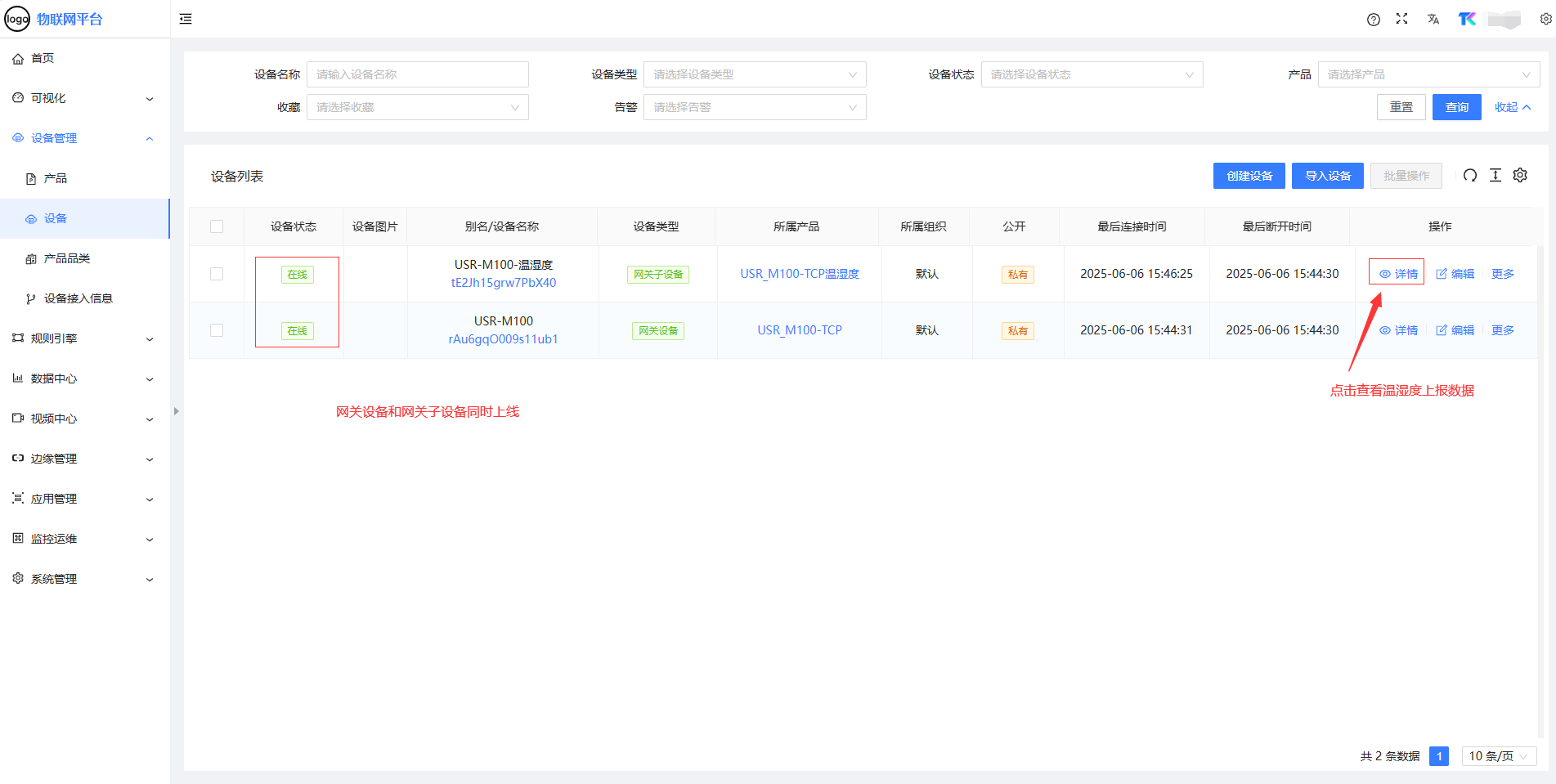Open 产品 in the sidebar menu
Image resolution: width=1556 pixels, height=784 pixels.
(56, 178)
